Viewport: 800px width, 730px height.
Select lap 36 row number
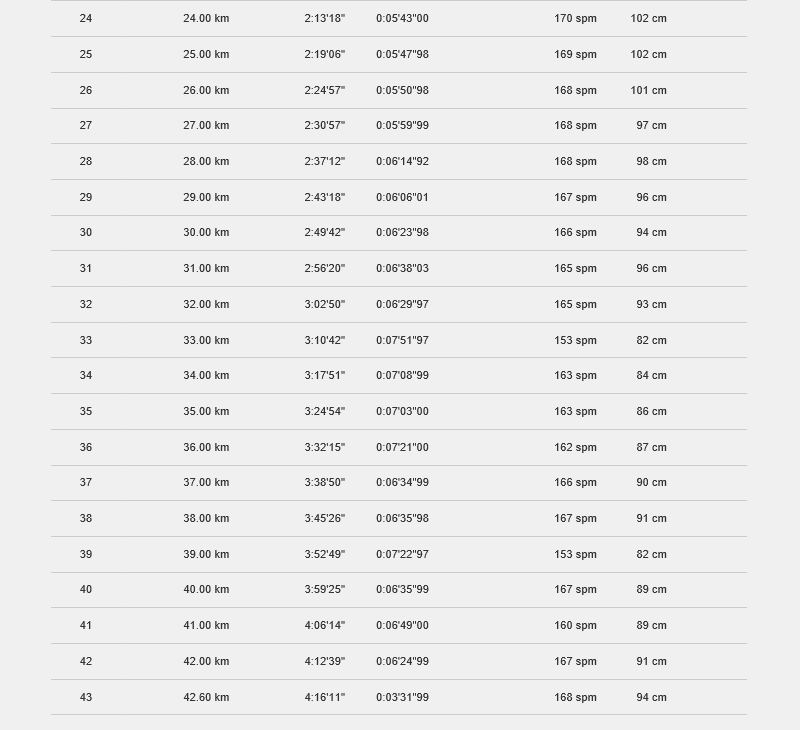86,447
